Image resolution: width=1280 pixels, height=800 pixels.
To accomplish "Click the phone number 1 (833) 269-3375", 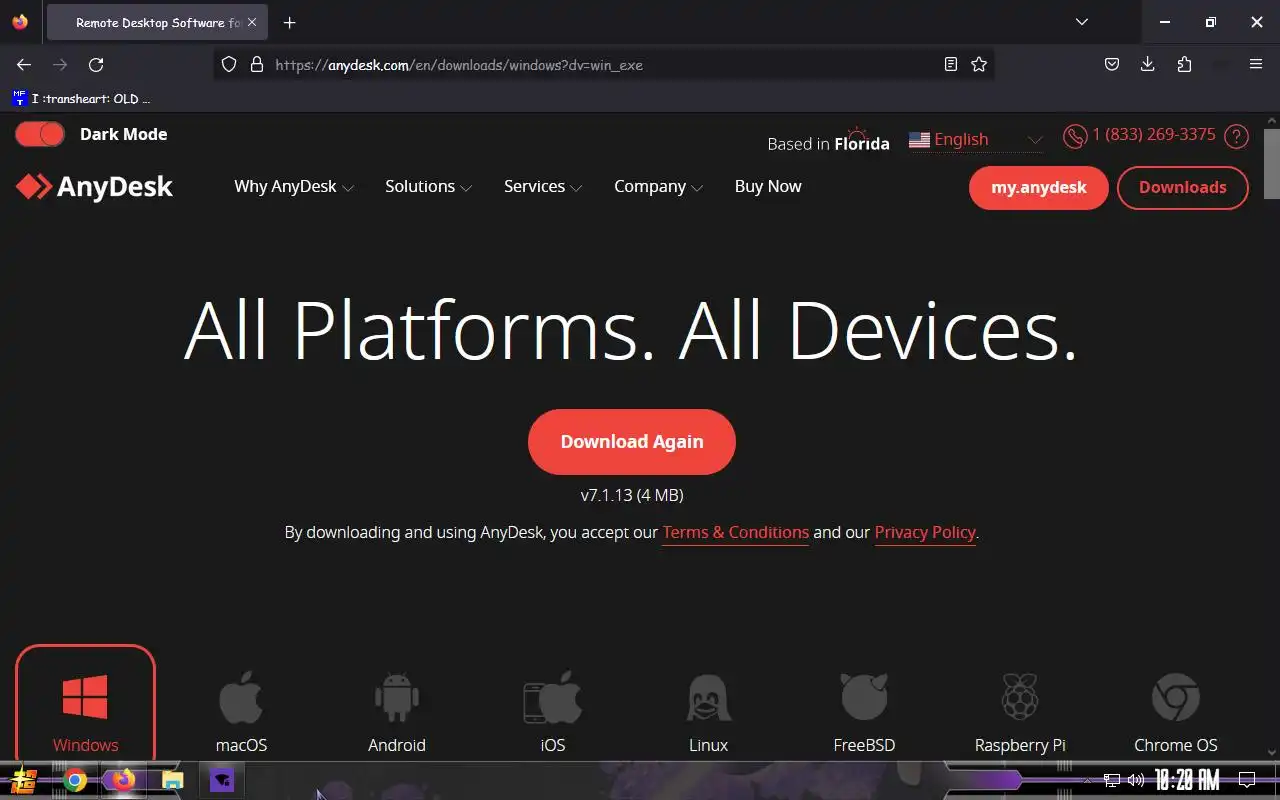I will [1154, 135].
